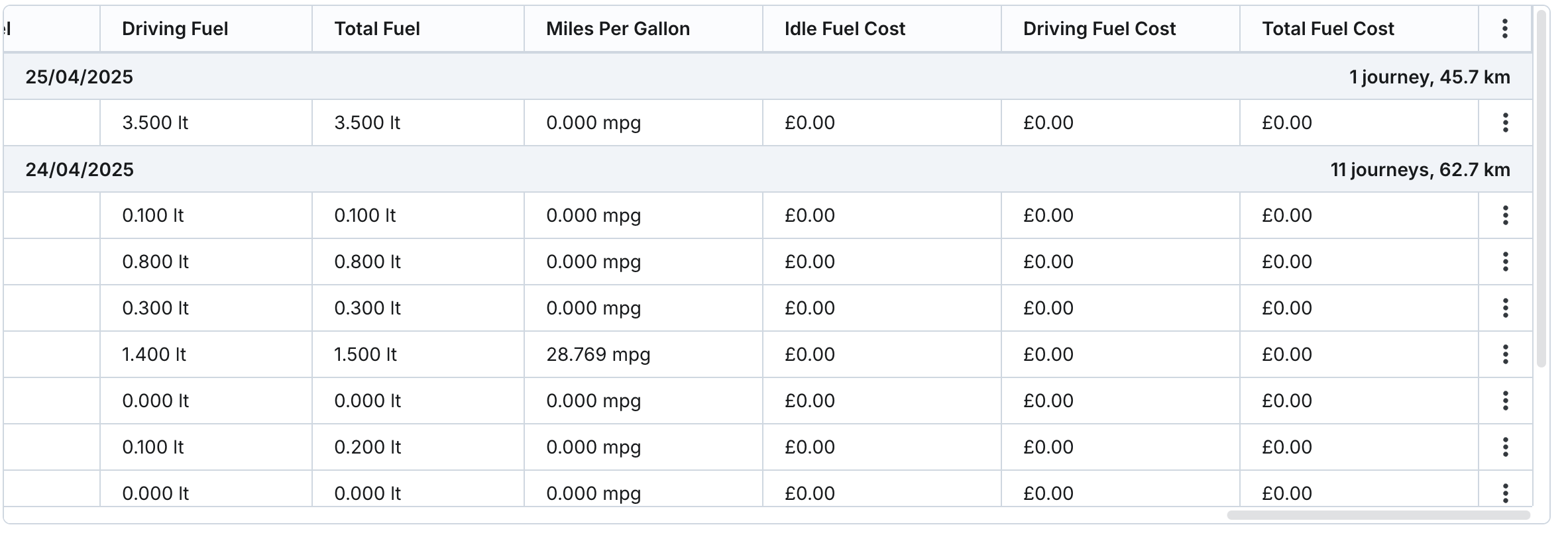Open the column options menu in header
This screenshot has width=1568, height=535.
coord(1504,28)
